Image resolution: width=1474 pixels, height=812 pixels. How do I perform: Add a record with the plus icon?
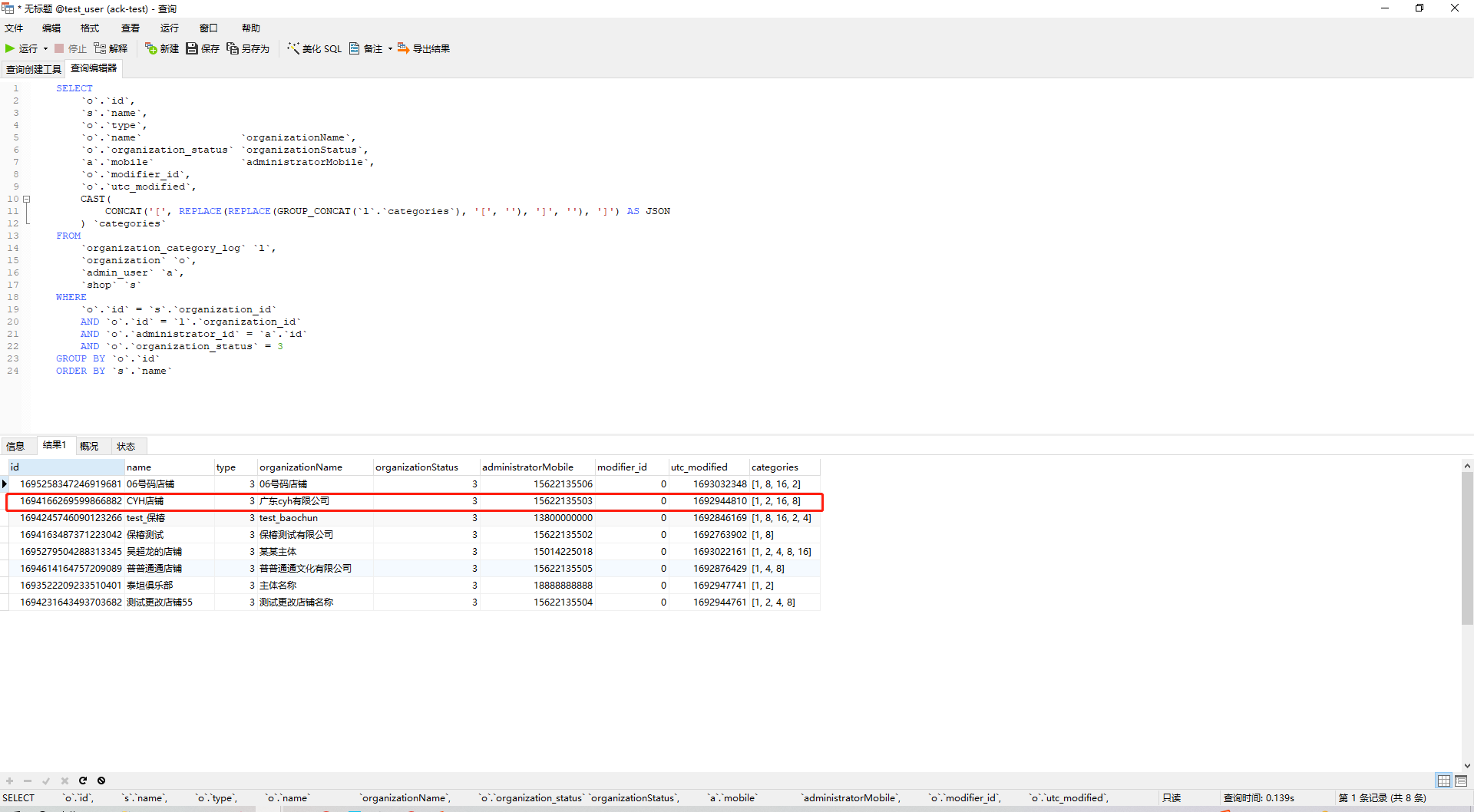(10, 781)
